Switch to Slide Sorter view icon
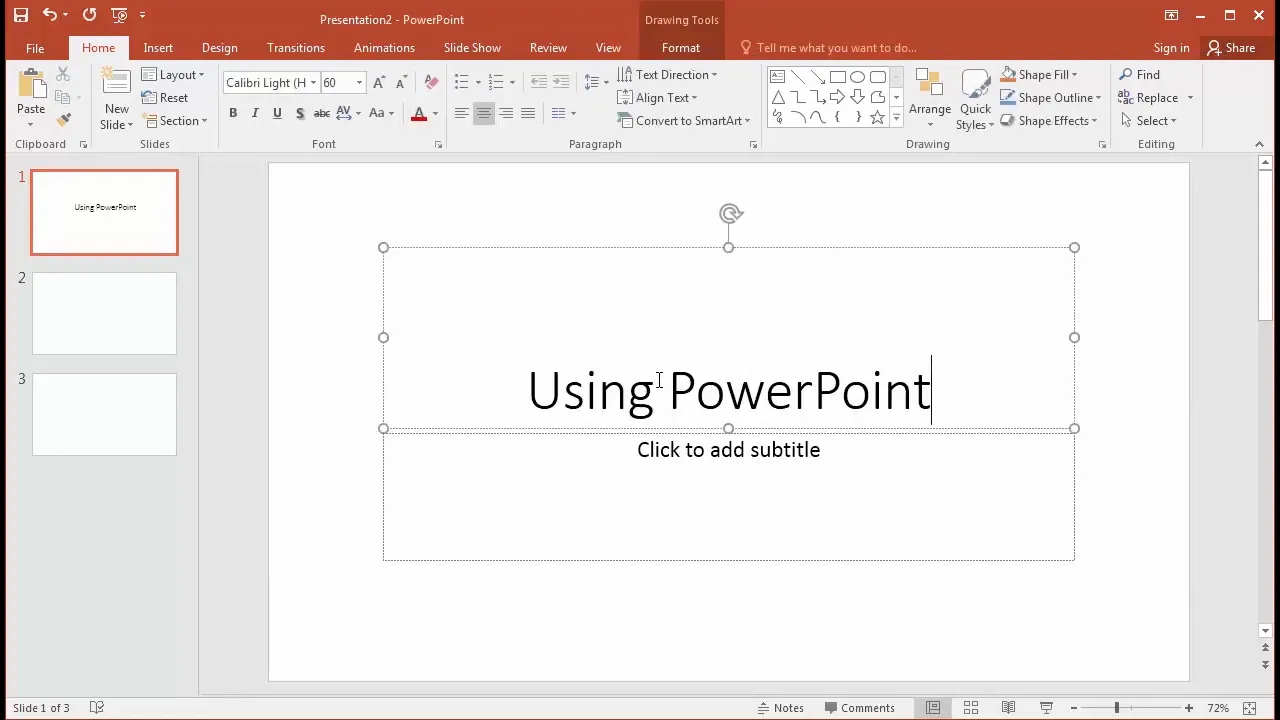Viewport: 1280px width, 720px height. point(970,708)
